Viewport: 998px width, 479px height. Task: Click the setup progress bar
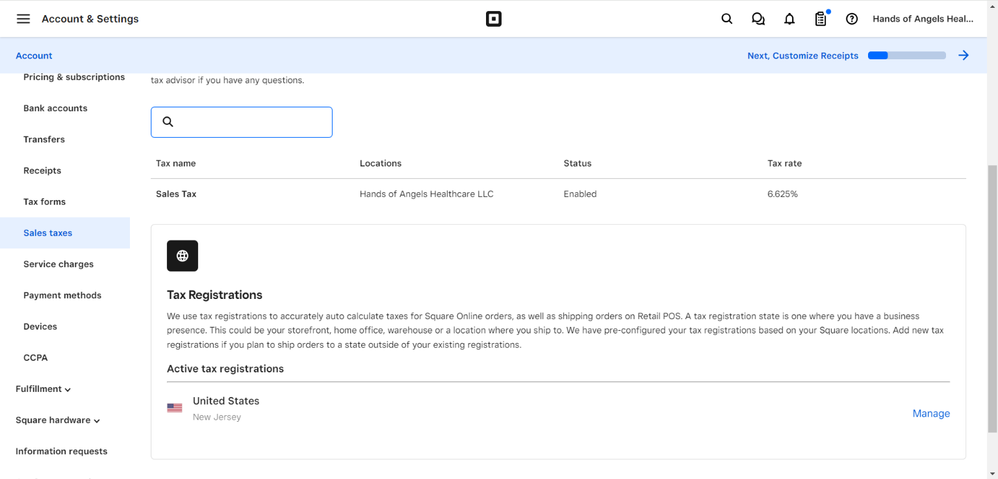[x=906, y=56]
